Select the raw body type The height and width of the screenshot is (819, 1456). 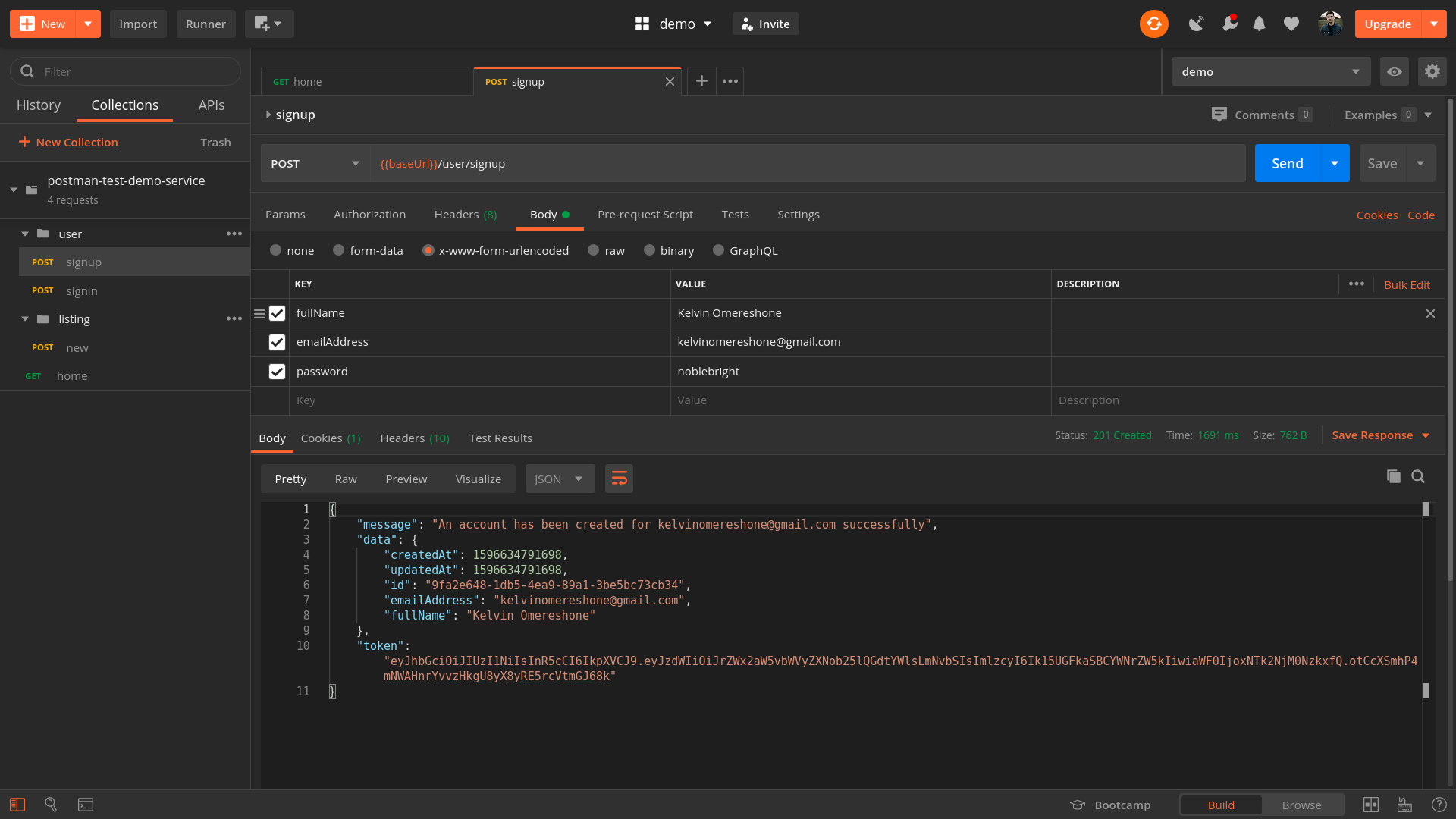point(594,250)
